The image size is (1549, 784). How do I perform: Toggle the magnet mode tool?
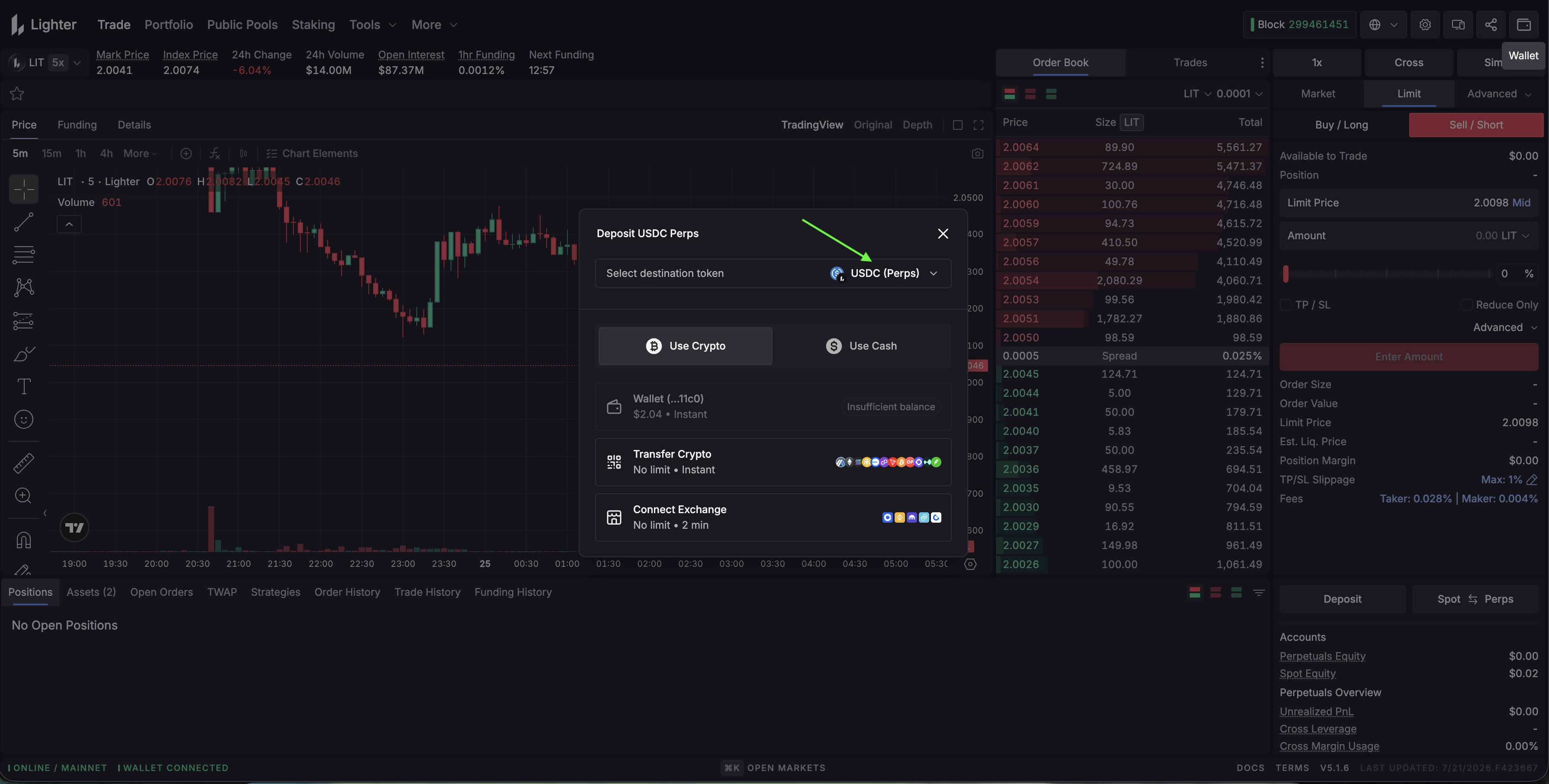point(23,540)
